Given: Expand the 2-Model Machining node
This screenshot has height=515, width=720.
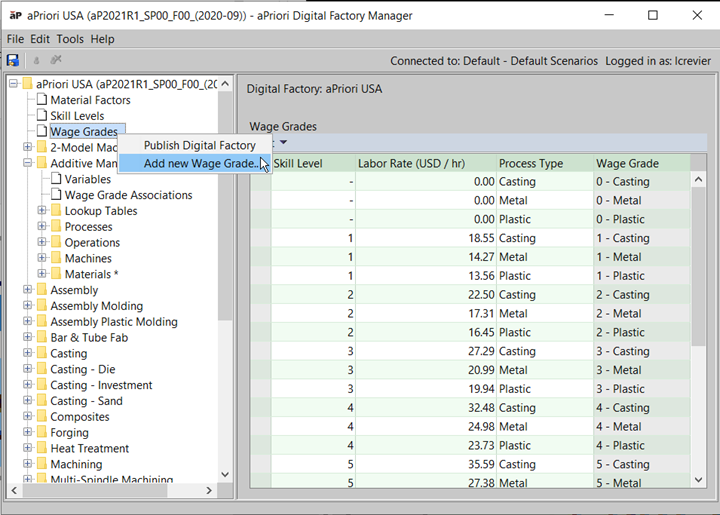Looking at the screenshot, I should (x=28, y=147).
